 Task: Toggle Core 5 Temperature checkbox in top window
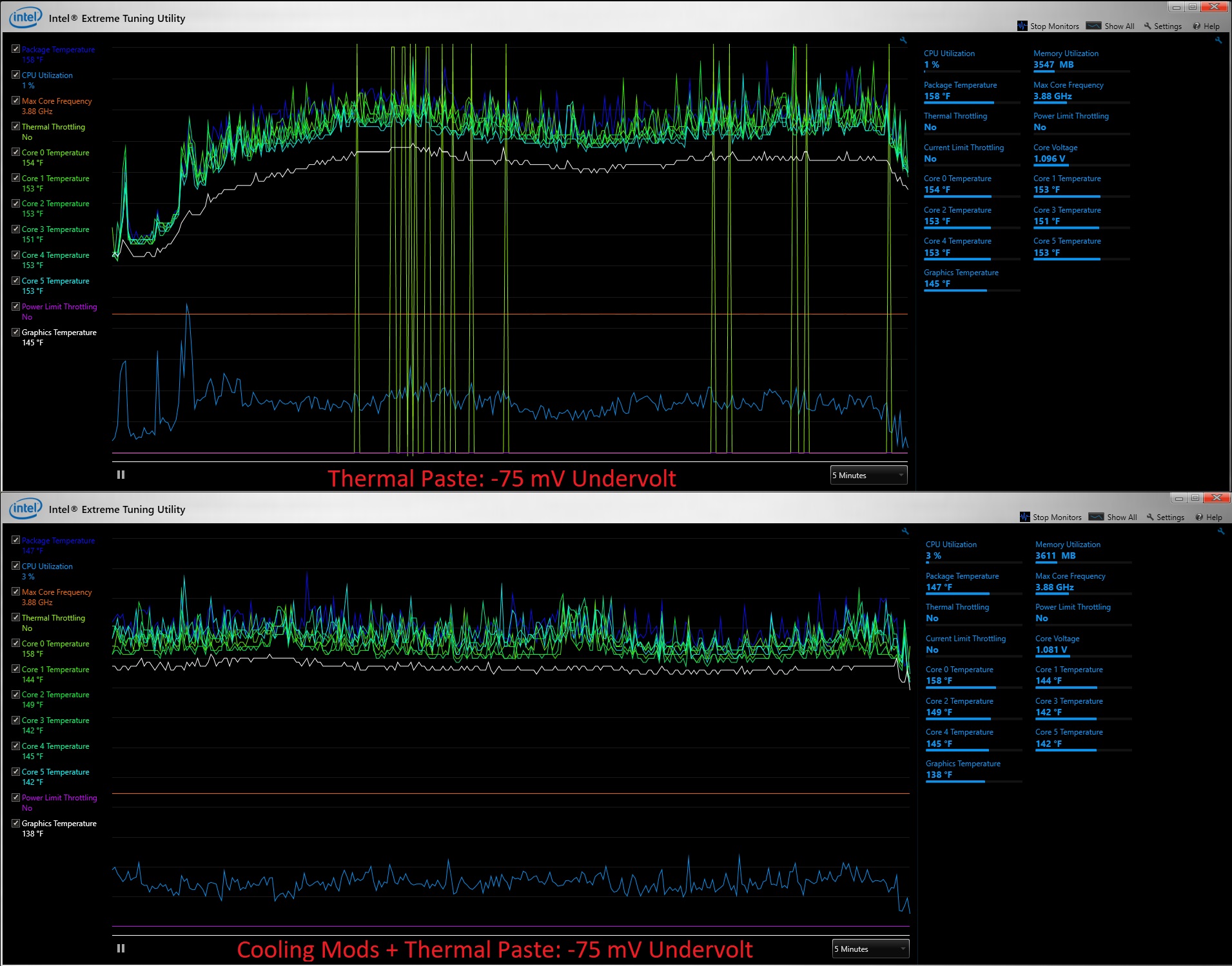(15, 280)
